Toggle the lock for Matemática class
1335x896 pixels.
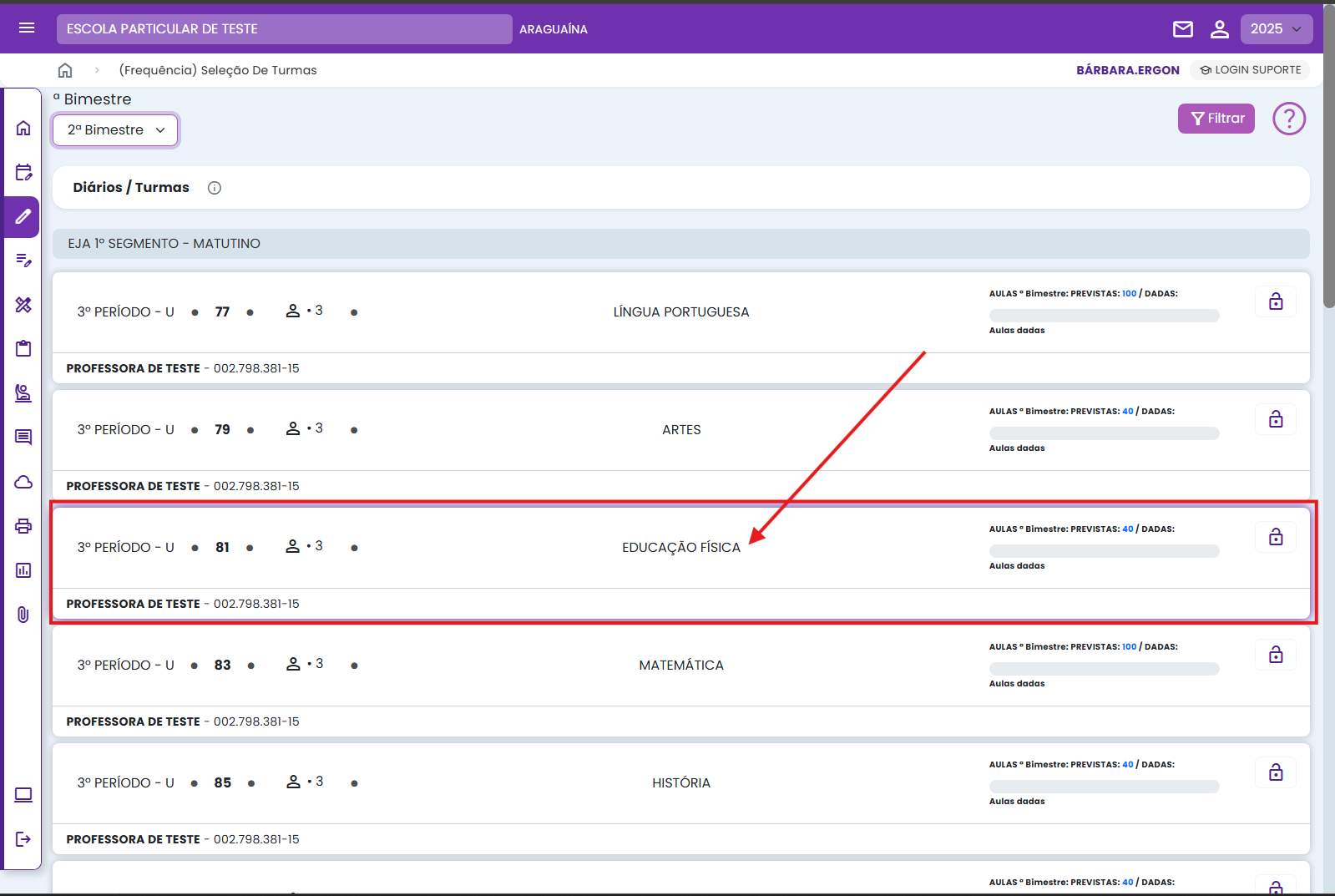(x=1275, y=655)
